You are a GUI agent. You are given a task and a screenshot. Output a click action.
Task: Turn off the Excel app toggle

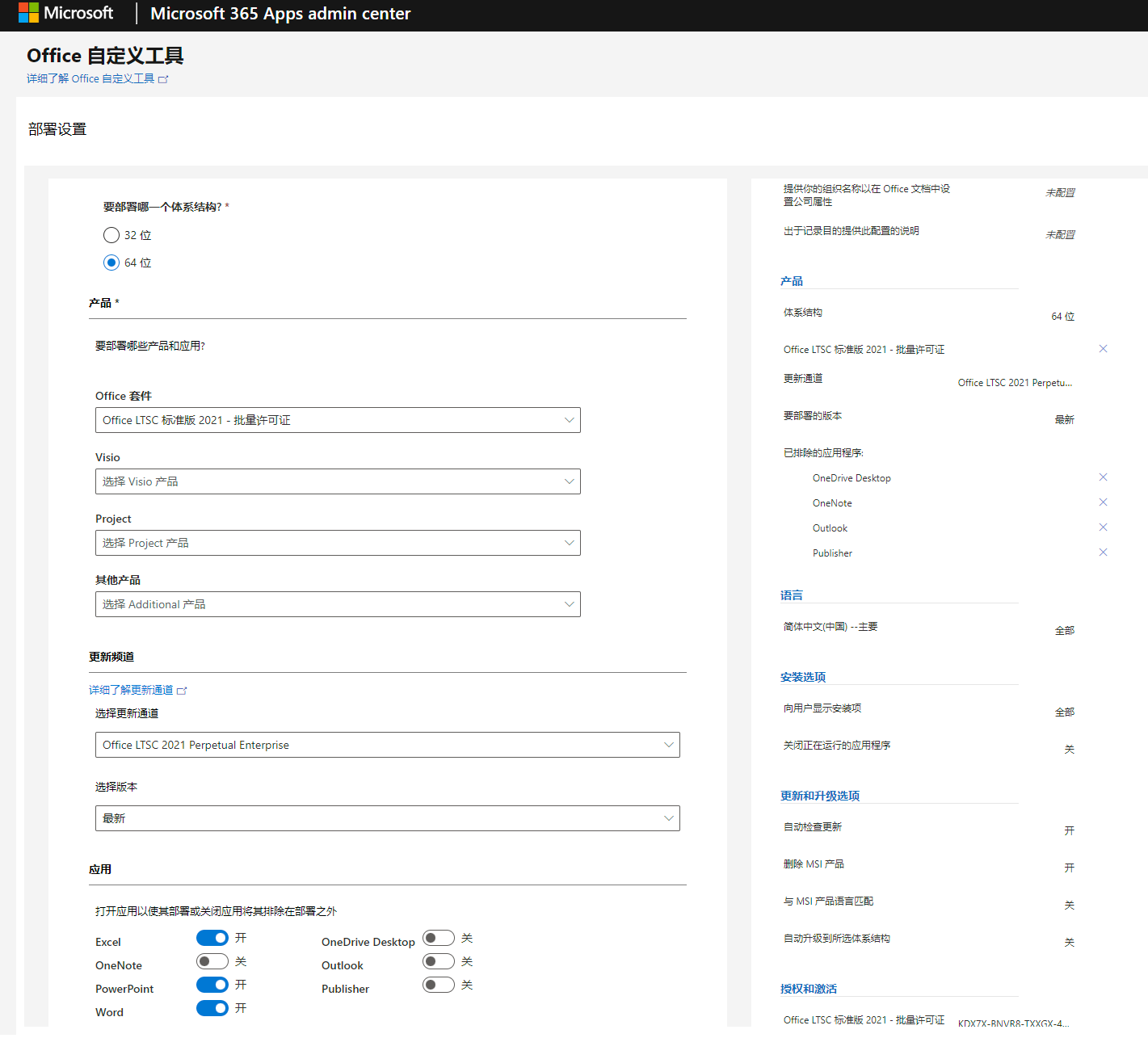[x=212, y=938]
